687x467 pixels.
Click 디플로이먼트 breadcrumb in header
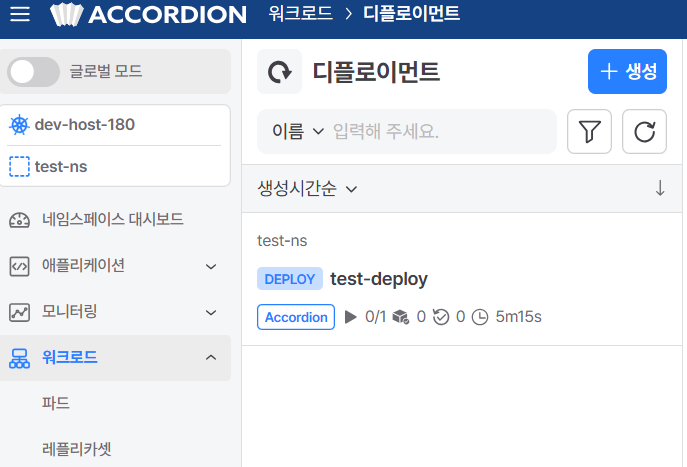pyautogui.click(x=411, y=13)
